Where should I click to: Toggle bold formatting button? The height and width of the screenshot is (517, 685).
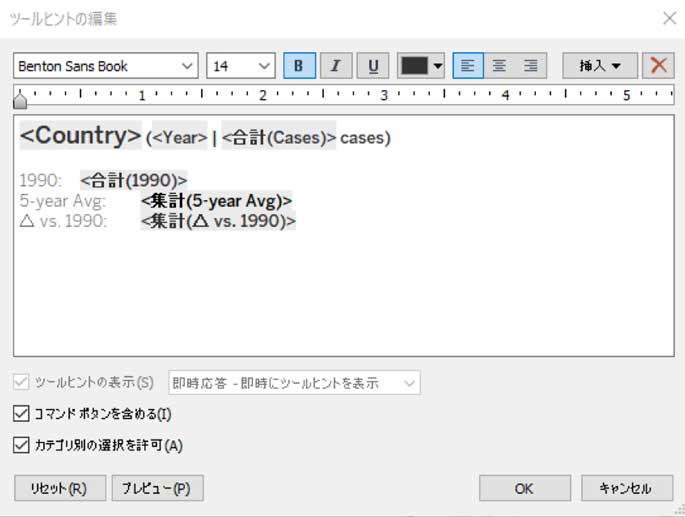tap(299, 66)
